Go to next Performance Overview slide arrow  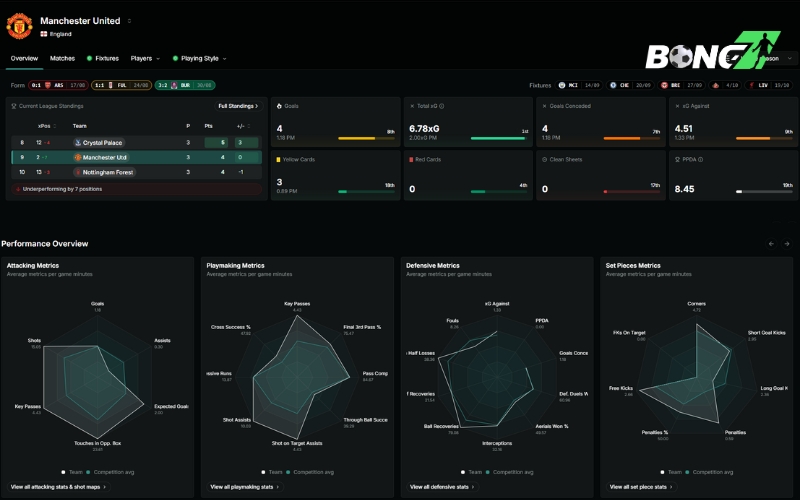(787, 244)
